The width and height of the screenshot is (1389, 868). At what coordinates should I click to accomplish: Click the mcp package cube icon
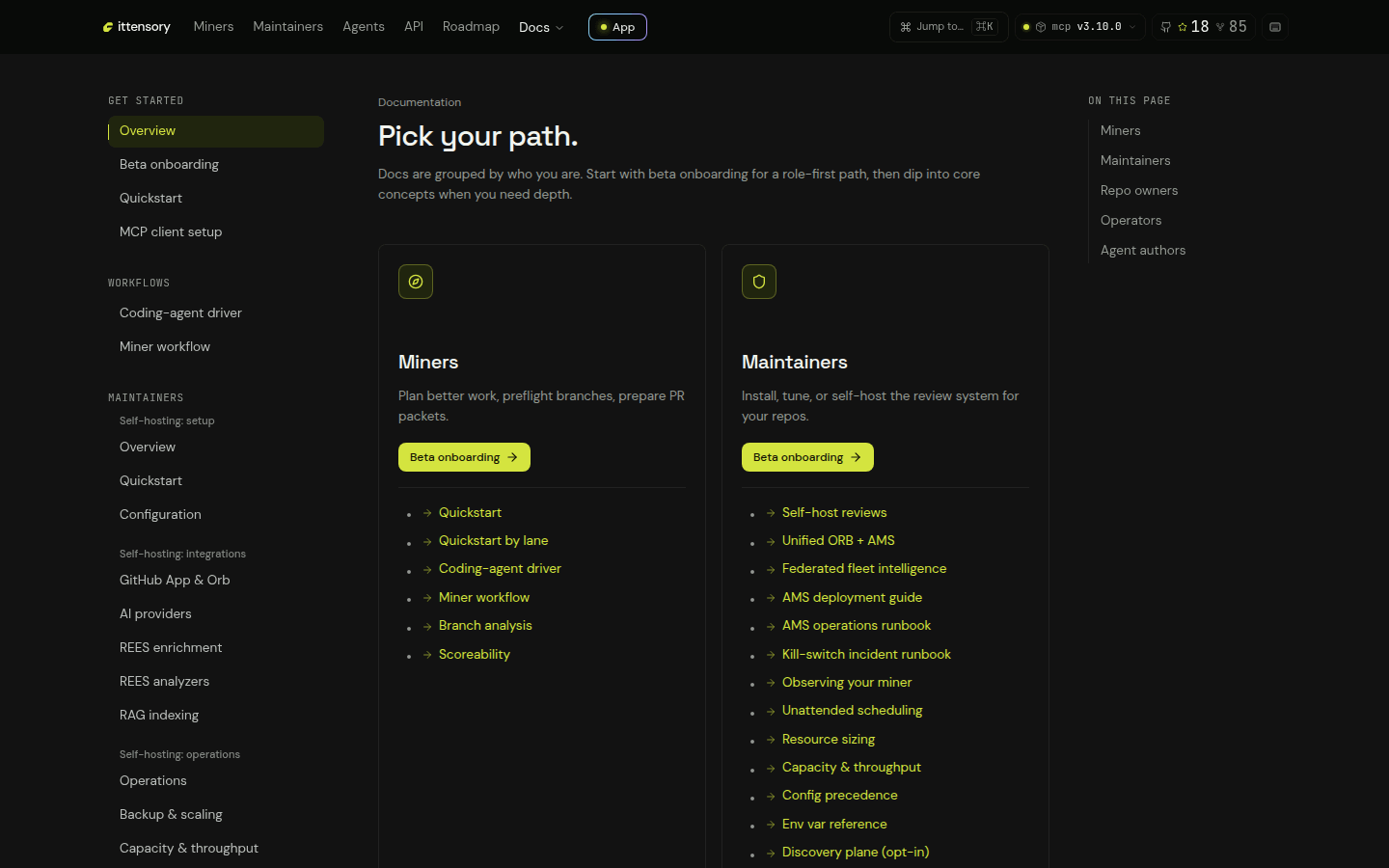tap(1041, 27)
